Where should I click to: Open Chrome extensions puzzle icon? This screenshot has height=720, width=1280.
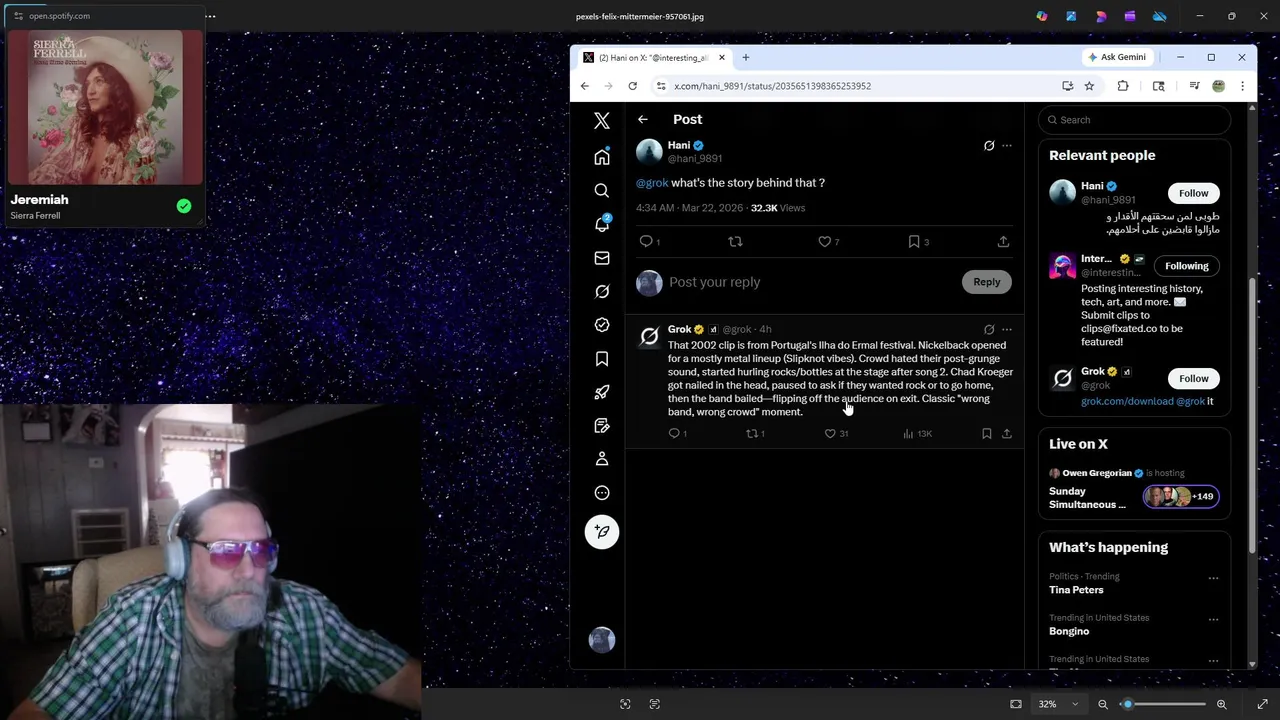(x=1123, y=86)
